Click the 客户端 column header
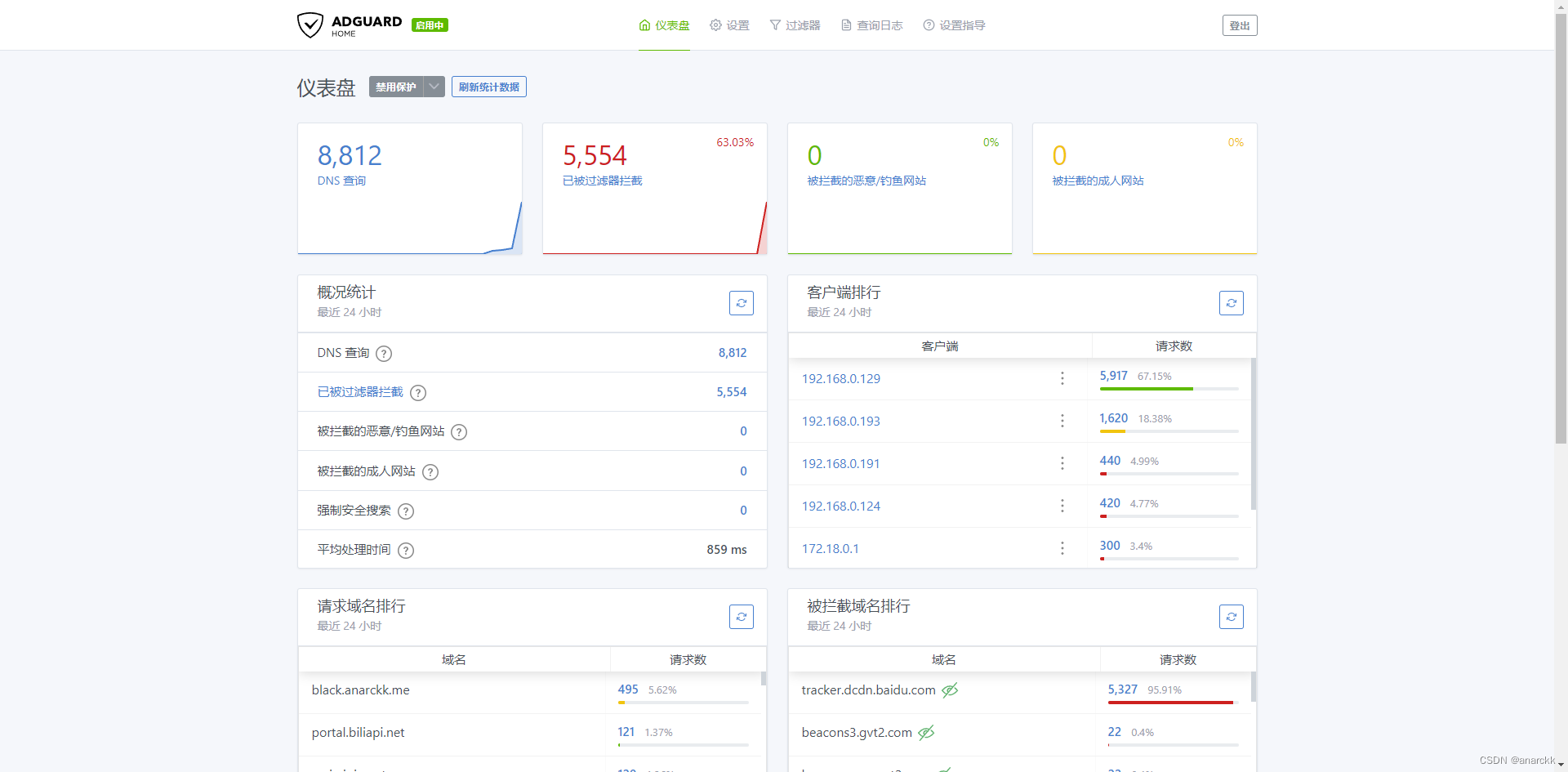Screen dimensions: 1568x772 point(940,346)
